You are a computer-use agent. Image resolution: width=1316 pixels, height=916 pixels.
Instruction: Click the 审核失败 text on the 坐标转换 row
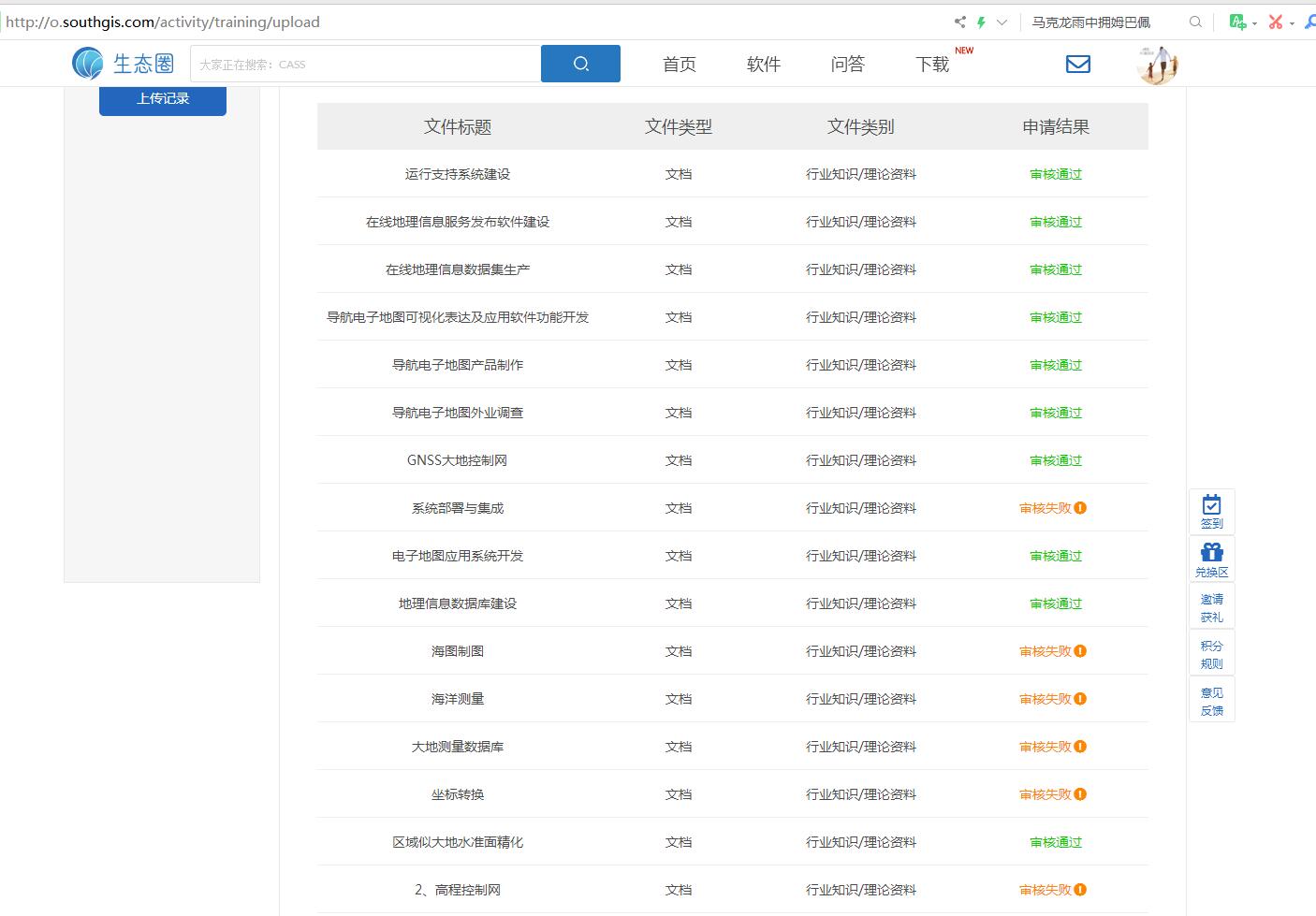(x=1045, y=794)
